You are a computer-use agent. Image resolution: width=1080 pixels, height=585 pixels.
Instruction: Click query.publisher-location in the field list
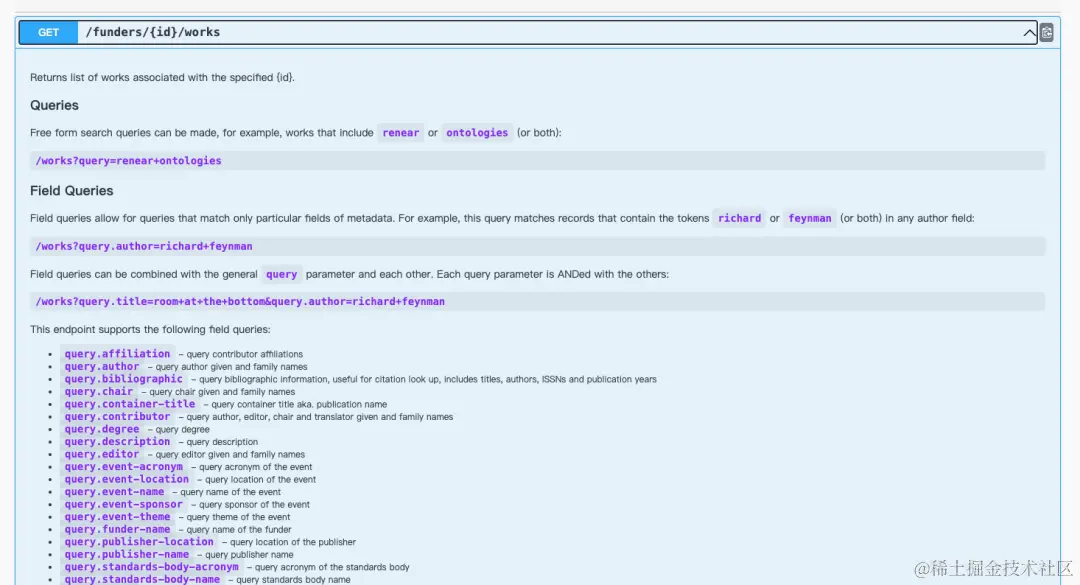coord(139,542)
